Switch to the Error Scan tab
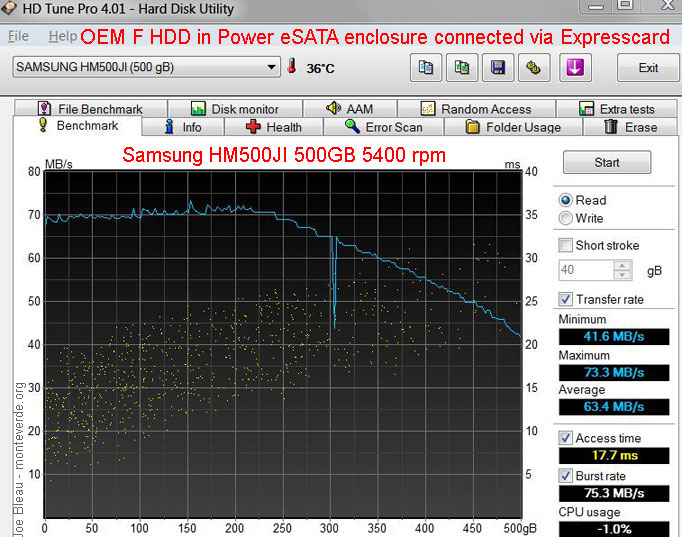 click(x=383, y=127)
